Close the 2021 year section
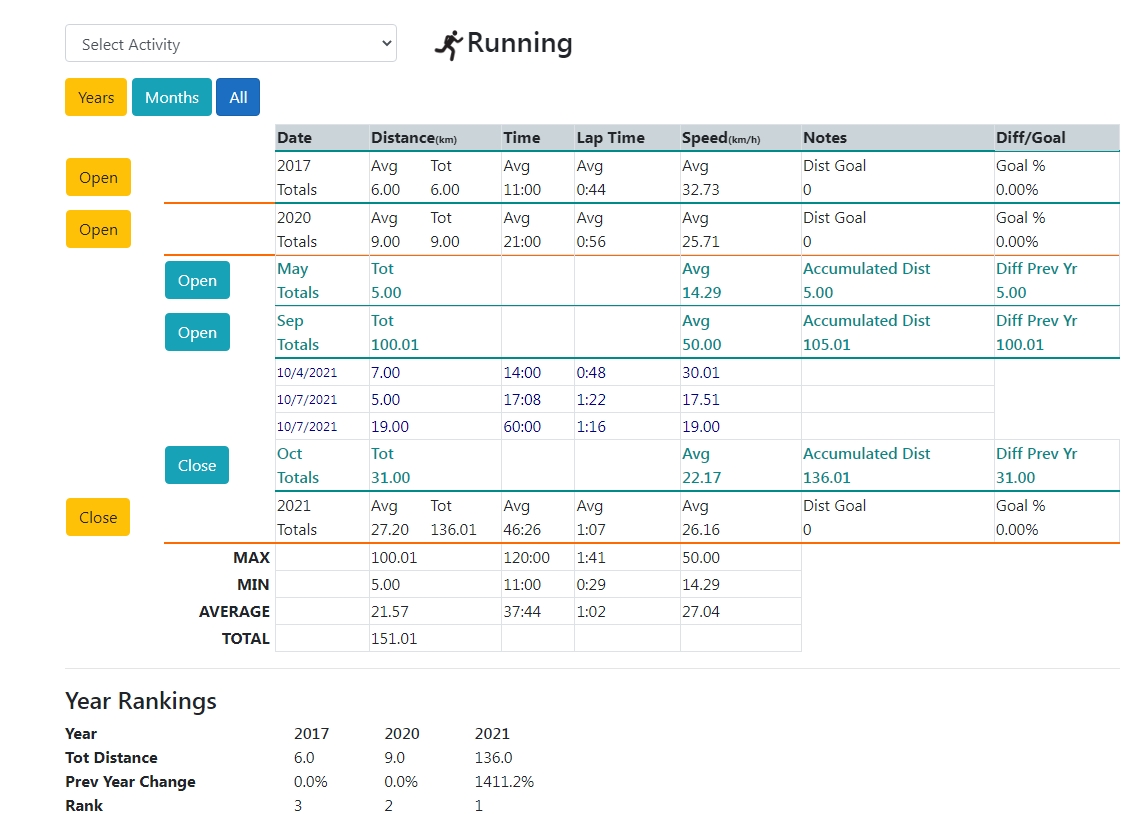 click(x=98, y=517)
